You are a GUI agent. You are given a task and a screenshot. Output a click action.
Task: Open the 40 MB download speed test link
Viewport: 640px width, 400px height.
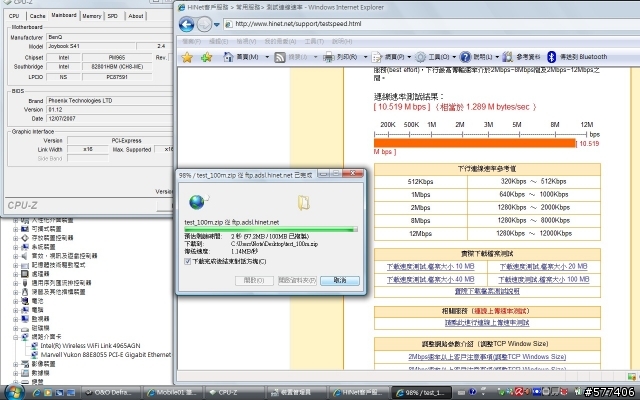tap(430, 280)
